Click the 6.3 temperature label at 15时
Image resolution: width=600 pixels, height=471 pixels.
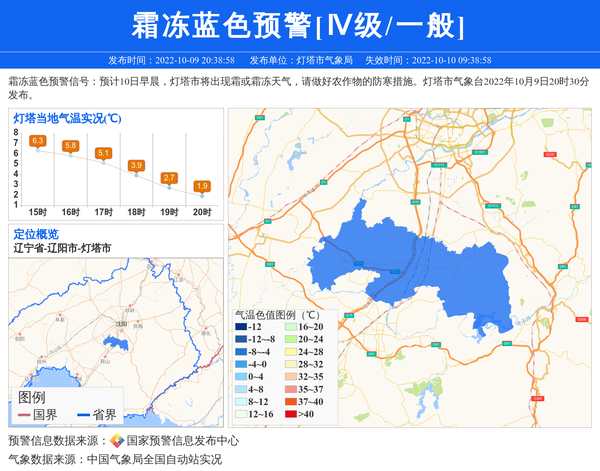point(38,141)
